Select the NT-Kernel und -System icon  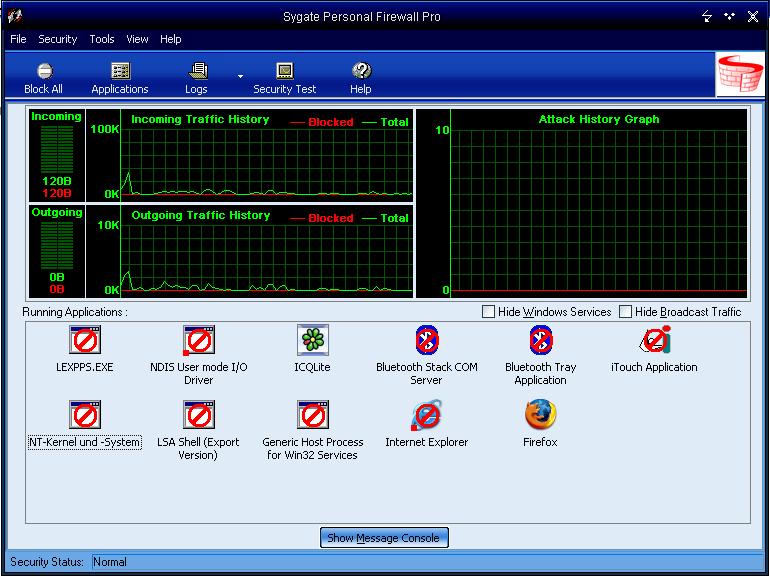pyautogui.click(x=85, y=414)
